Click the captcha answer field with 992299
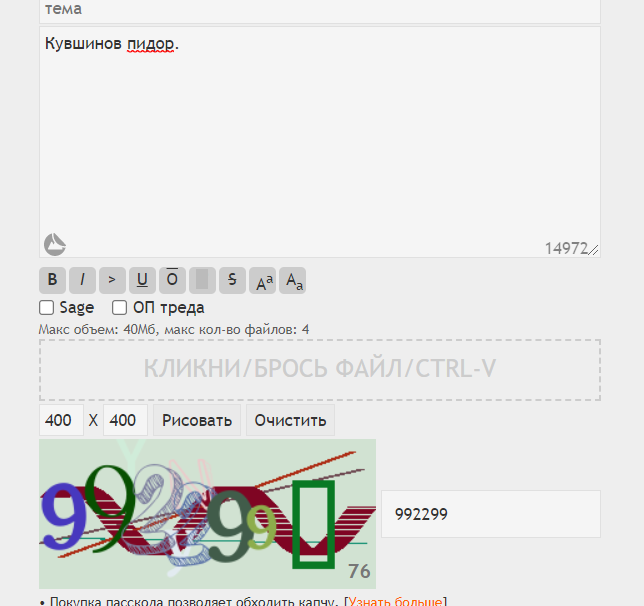The width and height of the screenshot is (644, 606). 491,514
